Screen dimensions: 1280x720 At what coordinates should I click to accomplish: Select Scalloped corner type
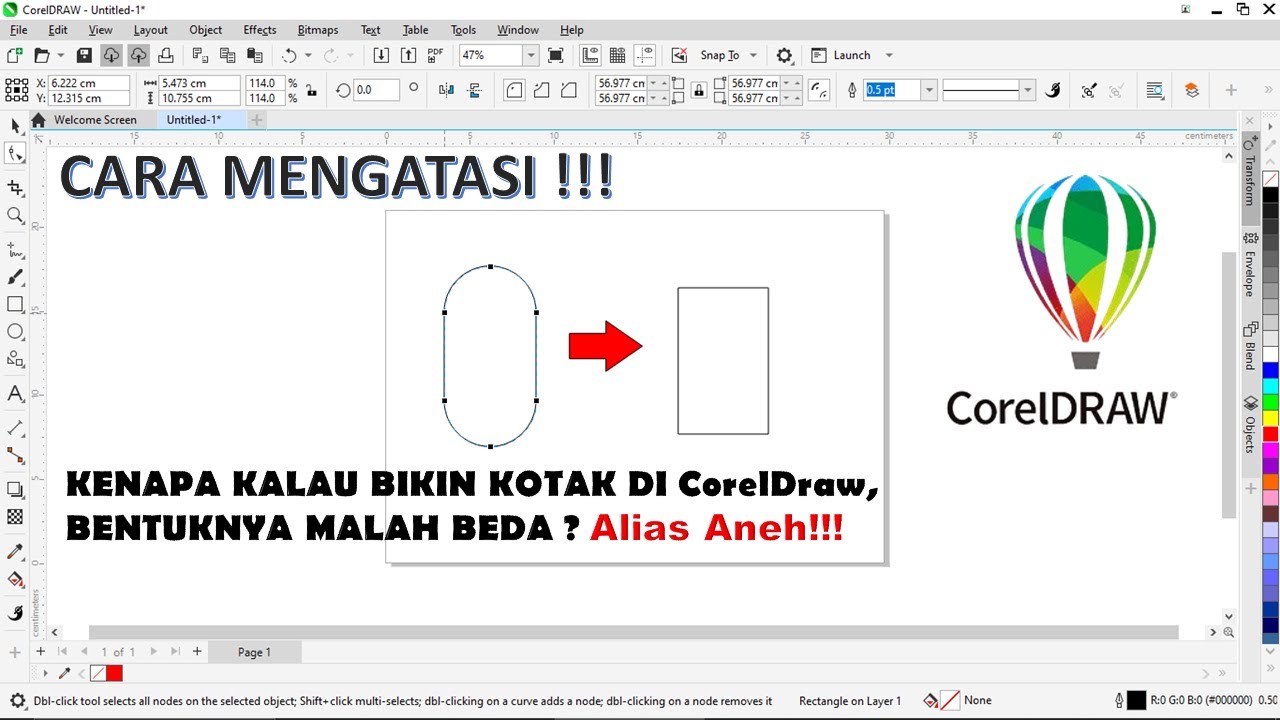click(541, 90)
